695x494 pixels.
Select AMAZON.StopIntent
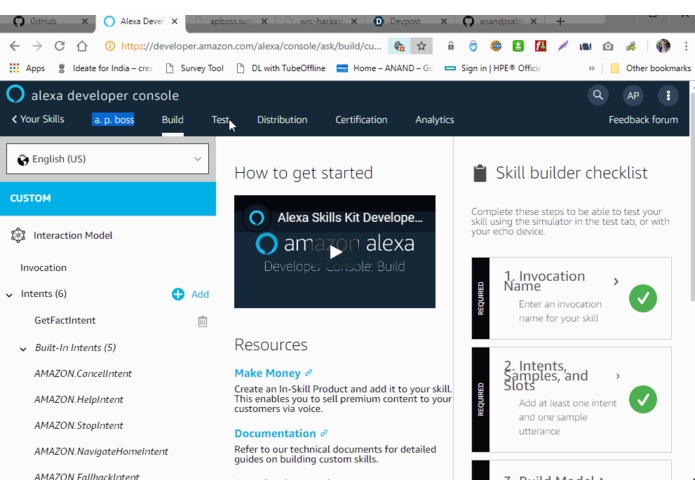[x=78, y=426]
